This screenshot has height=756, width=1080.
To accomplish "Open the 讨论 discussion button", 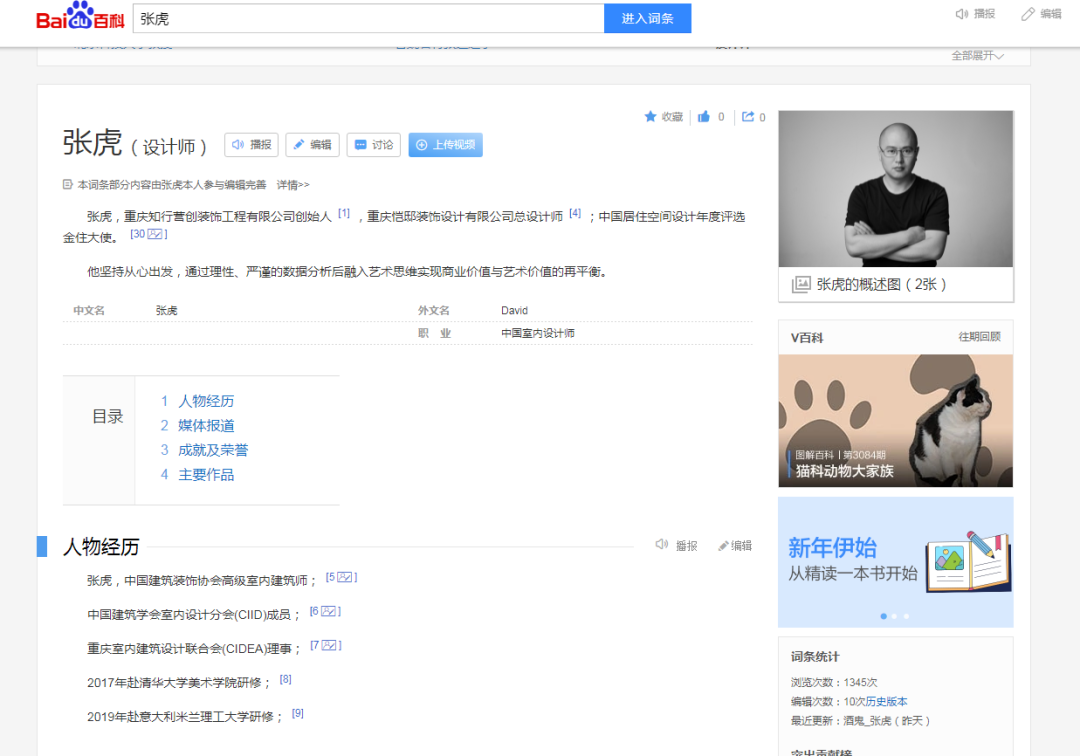I will [x=373, y=145].
